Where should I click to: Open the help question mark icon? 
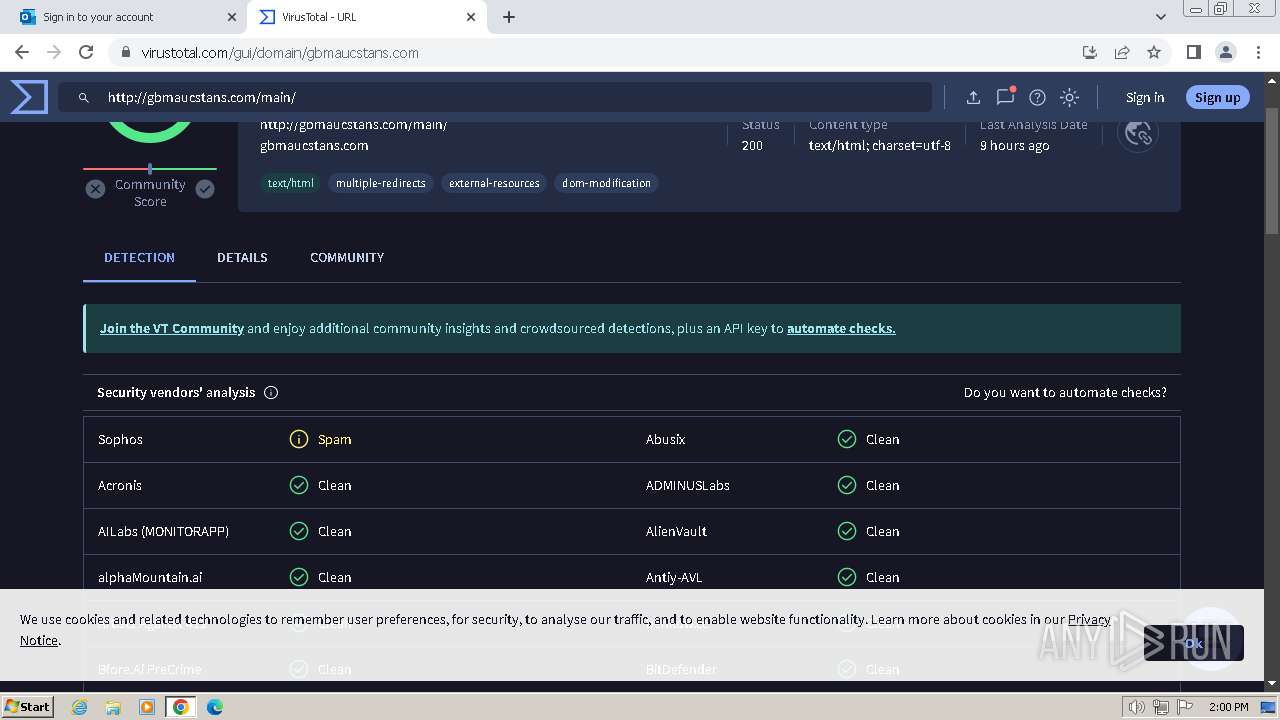tap(1037, 97)
